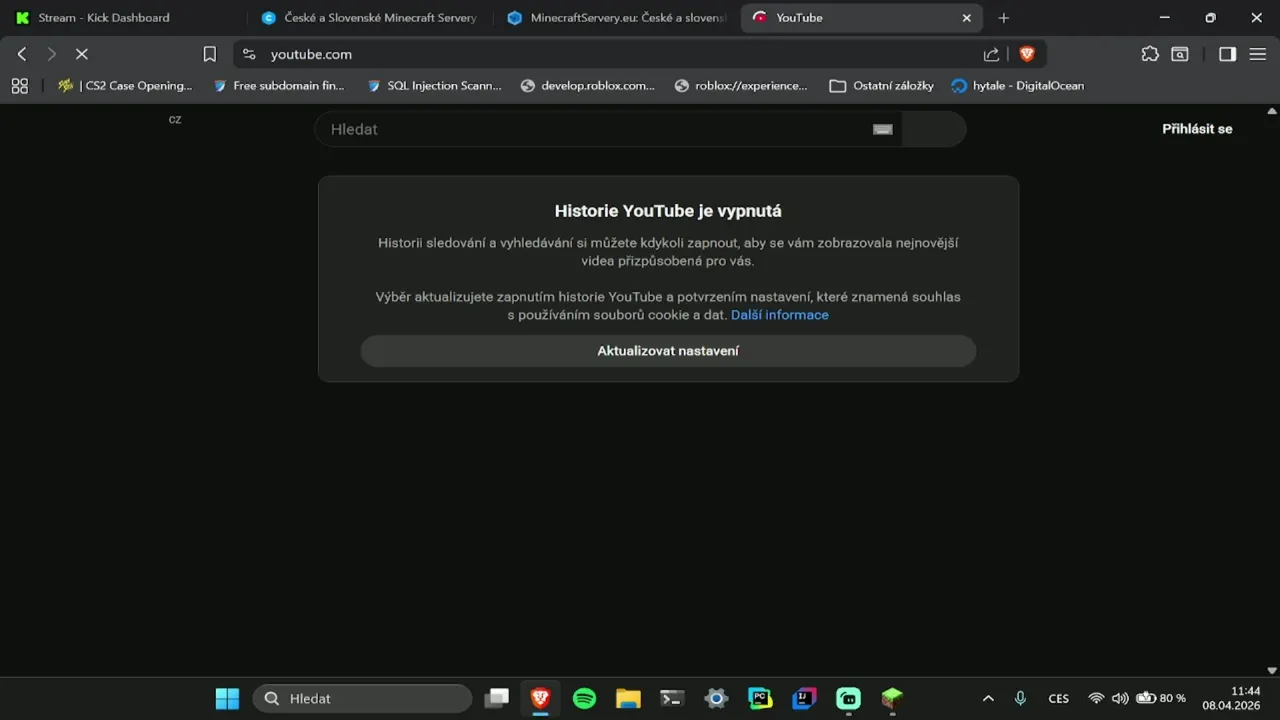
Task: Open PyCharm from the taskbar
Action: coord(760,698)
